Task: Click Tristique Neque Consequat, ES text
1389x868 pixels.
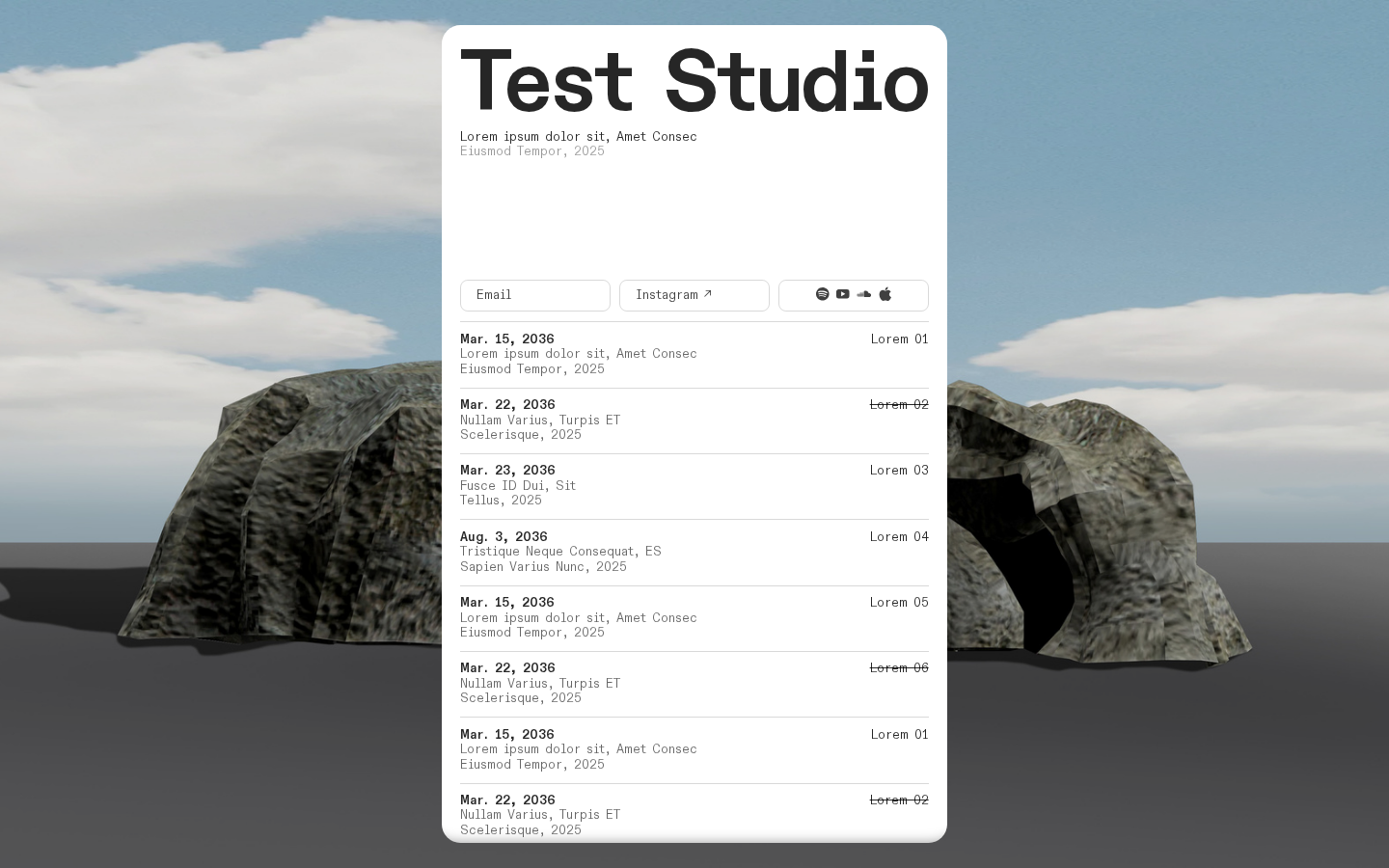Action: (x=560, y=552)
